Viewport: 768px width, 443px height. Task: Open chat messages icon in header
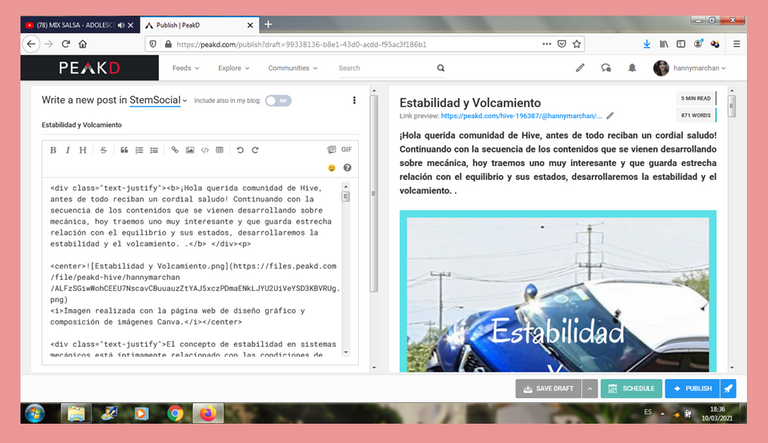606,68
